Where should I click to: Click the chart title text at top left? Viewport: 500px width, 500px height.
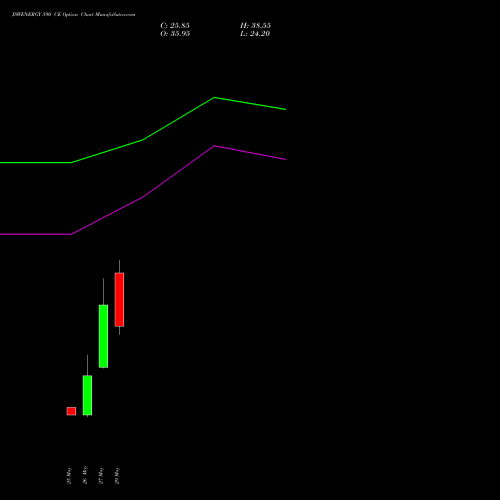74,15
